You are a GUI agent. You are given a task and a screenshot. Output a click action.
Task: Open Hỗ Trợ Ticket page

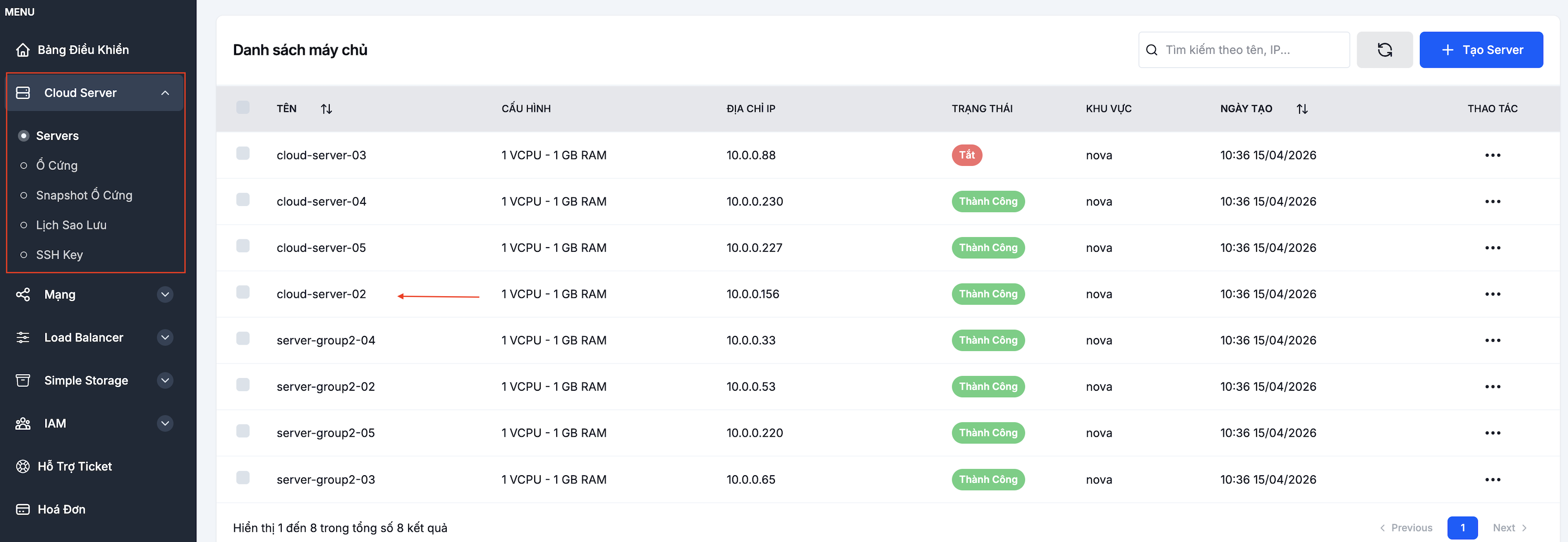point(75,467)
